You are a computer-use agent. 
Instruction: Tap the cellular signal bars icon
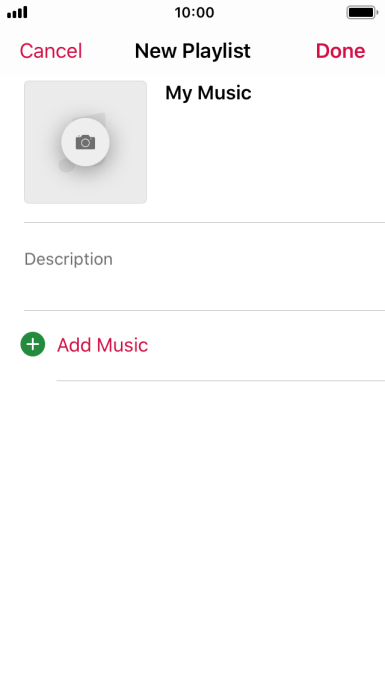tap(17, 12)
